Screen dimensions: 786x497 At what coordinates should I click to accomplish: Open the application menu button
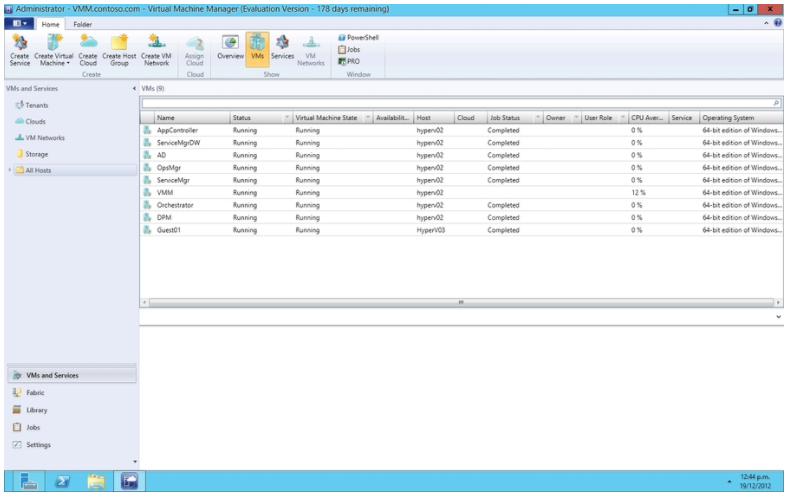(x=19, y=24)
